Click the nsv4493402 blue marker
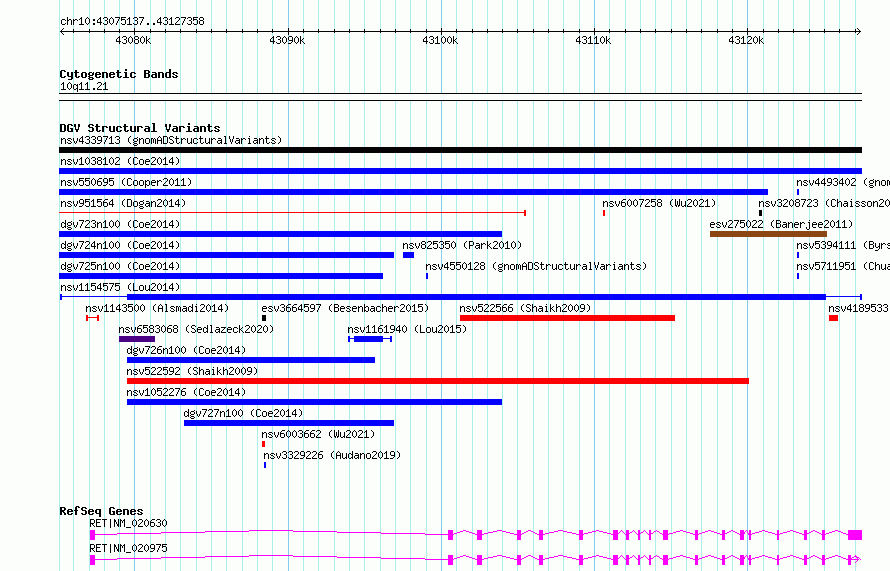Screen dimensions: 890x571 coord(798,192)
